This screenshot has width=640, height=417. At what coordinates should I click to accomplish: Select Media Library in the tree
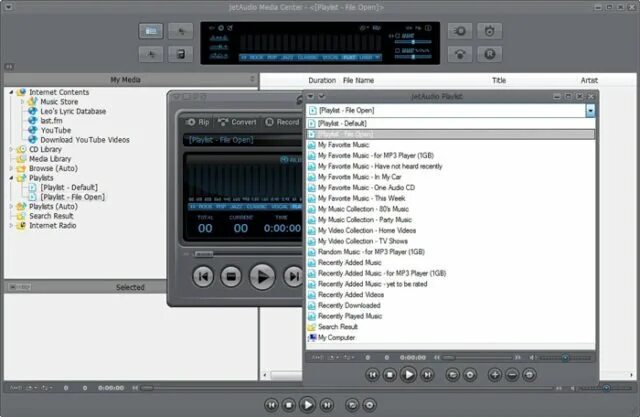point(50,159)
